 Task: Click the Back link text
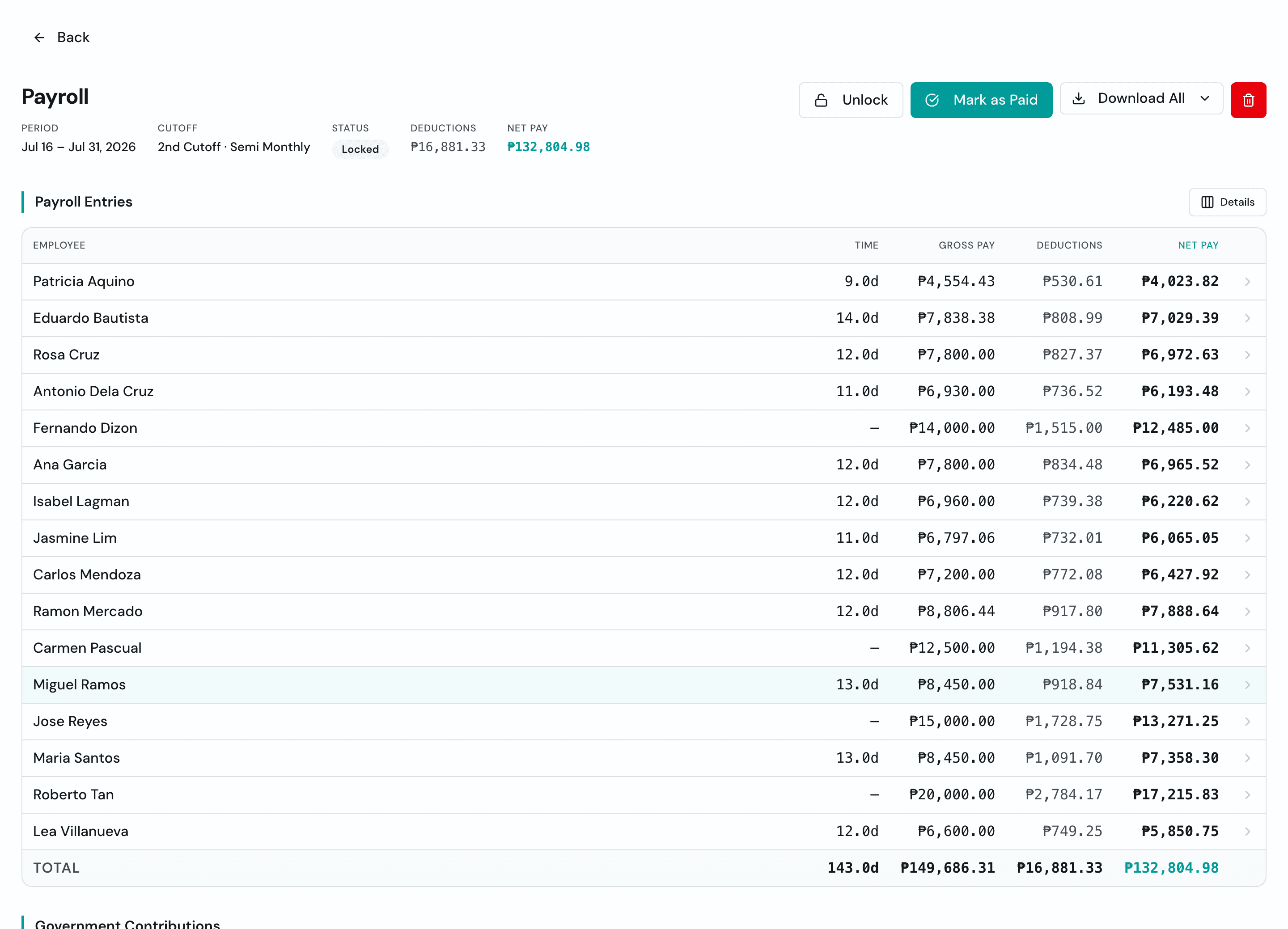73,38
